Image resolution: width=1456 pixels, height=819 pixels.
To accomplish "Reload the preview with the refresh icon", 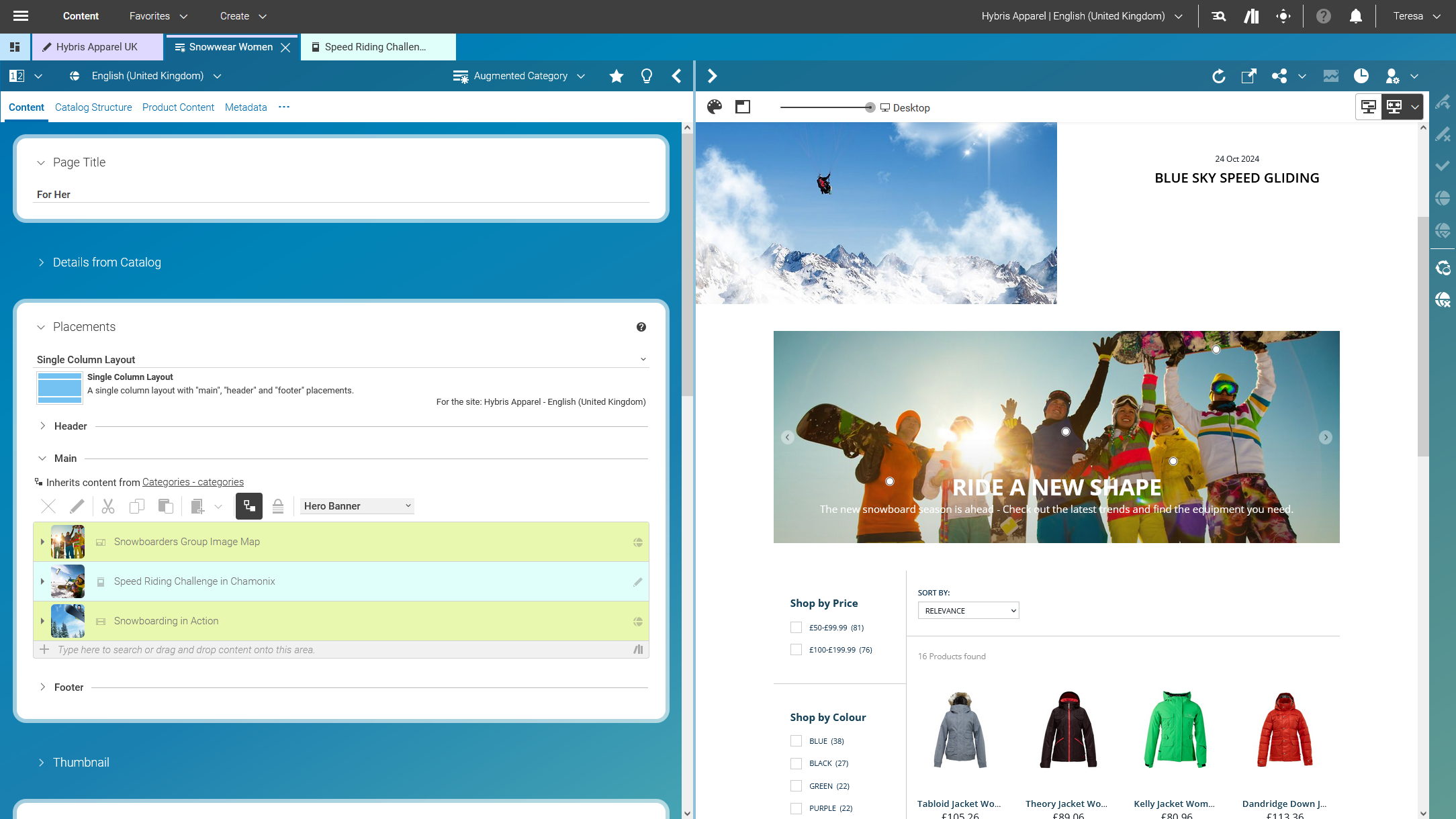I will tap(1218, 76).
